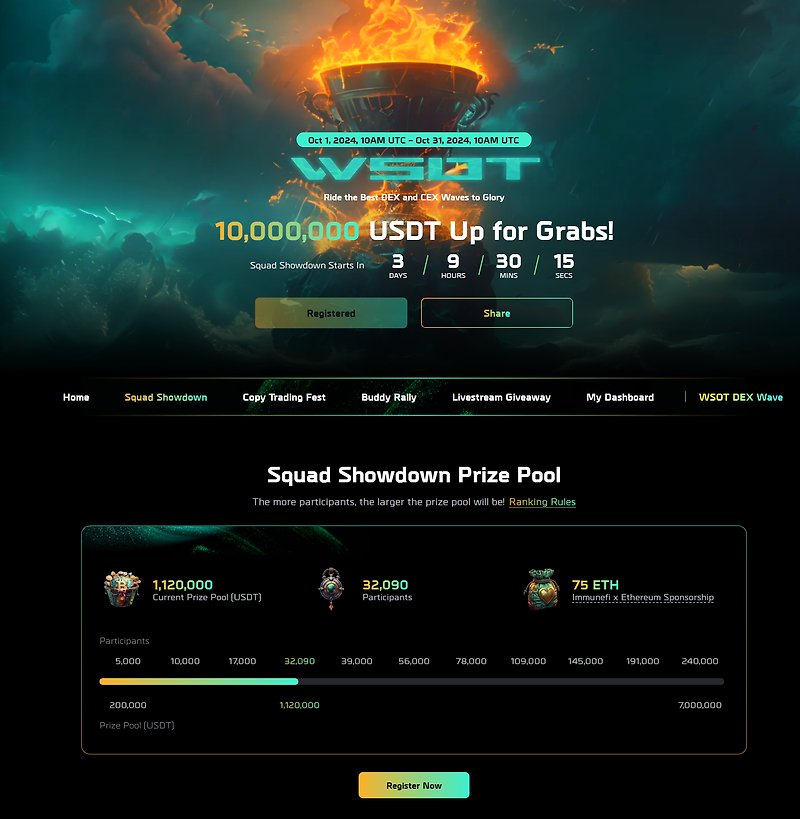Go to Buddy Rally tab

pos(389,397)
